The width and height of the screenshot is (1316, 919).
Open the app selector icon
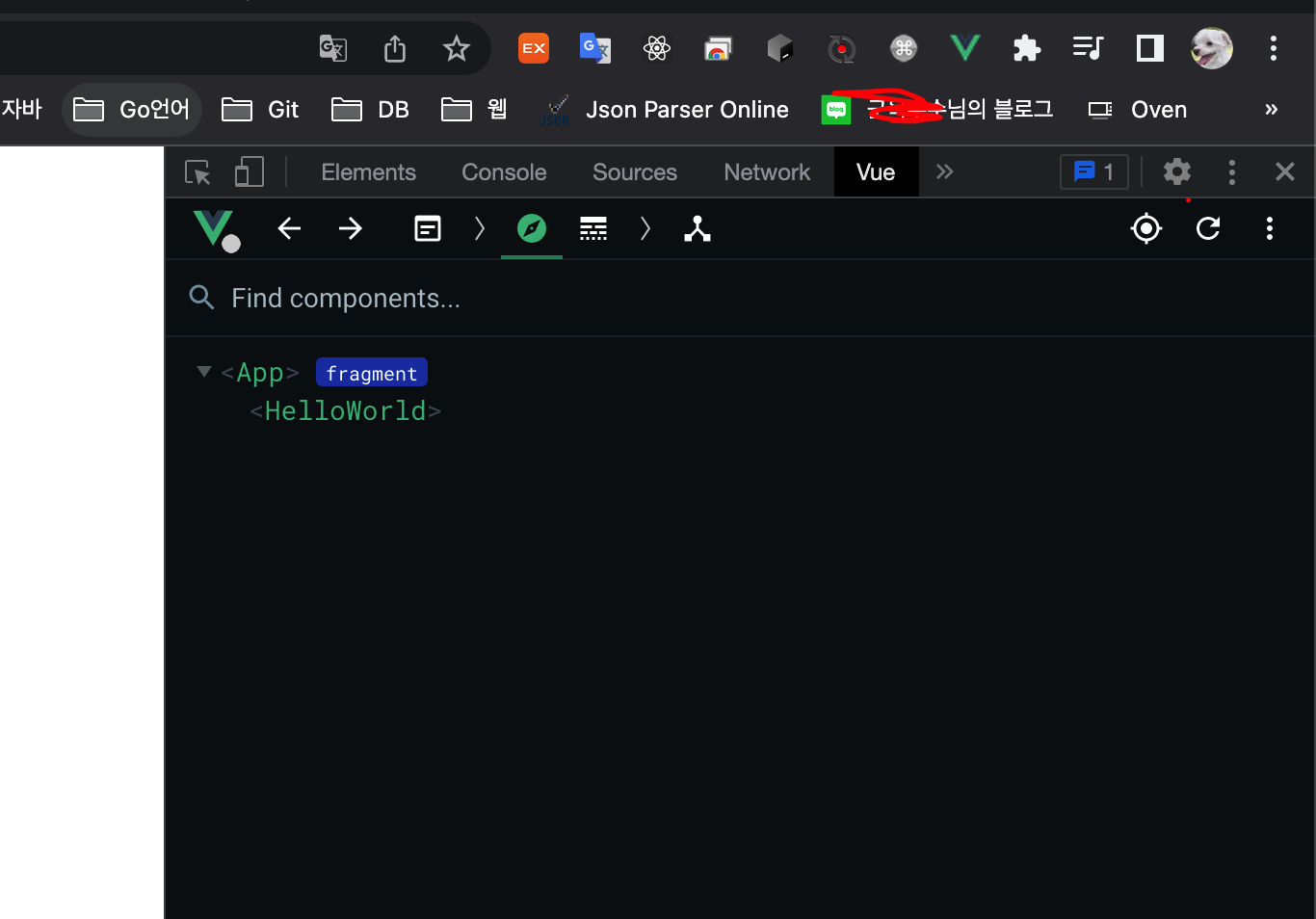click(x=428, y=228)
